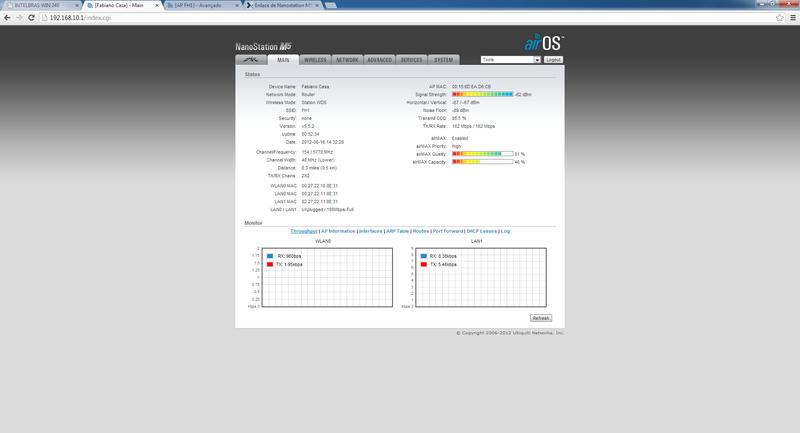Select the airMAX Priority value "High"
This screenshot has width=800, height=433.
(x=456, y=146)
